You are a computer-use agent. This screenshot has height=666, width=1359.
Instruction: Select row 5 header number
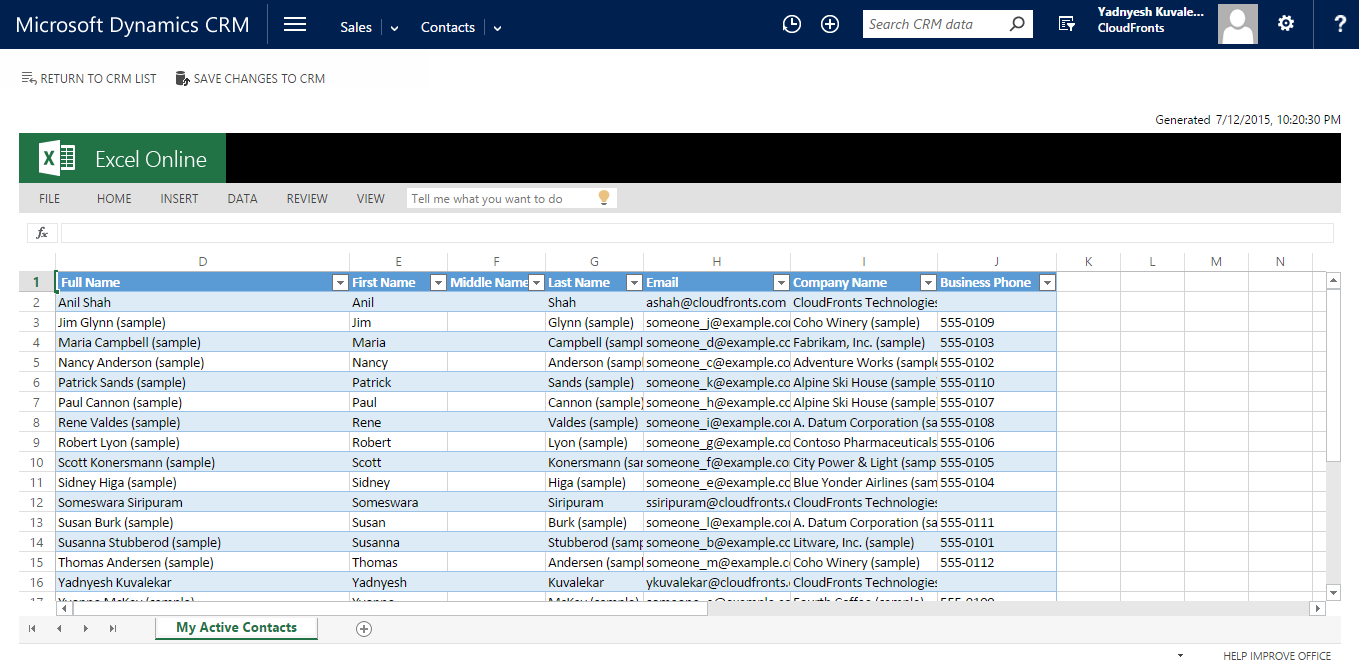tap(37, 362)
